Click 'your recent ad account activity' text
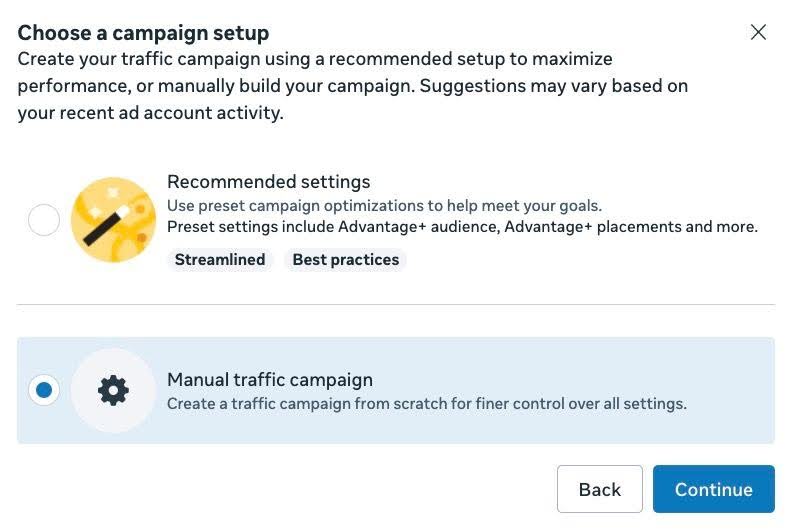Viewport: 794px width, 530px height. pos(150,113)
